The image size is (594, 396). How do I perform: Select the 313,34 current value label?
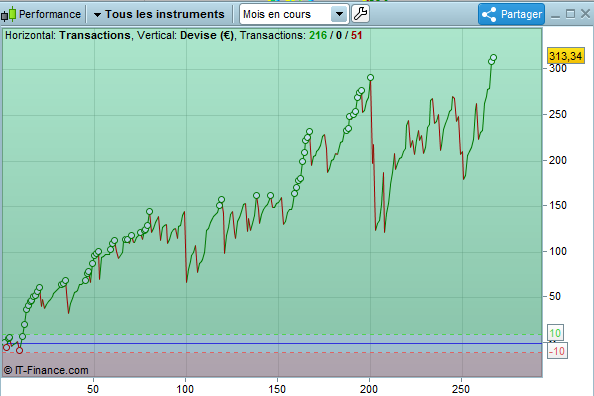tap(566, 56)
